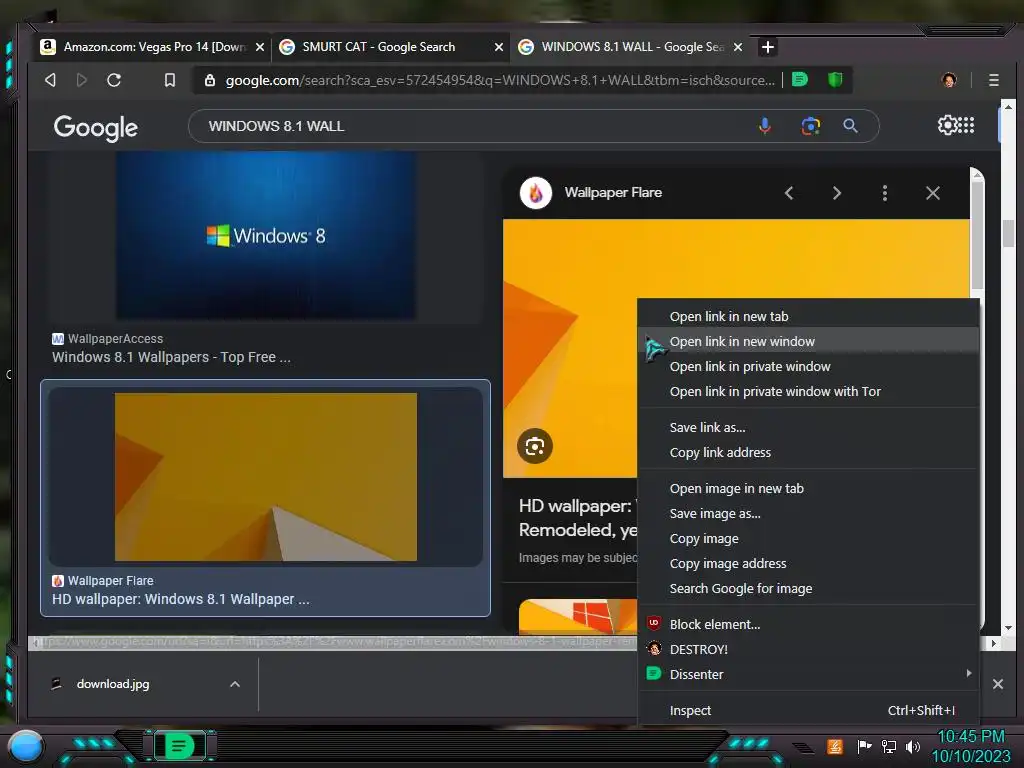This screenshot has height=768, width=1024.
Task: Open HD wallpaper: Windows 8.1 Wallpaper link
Action: tap(181, 599)
